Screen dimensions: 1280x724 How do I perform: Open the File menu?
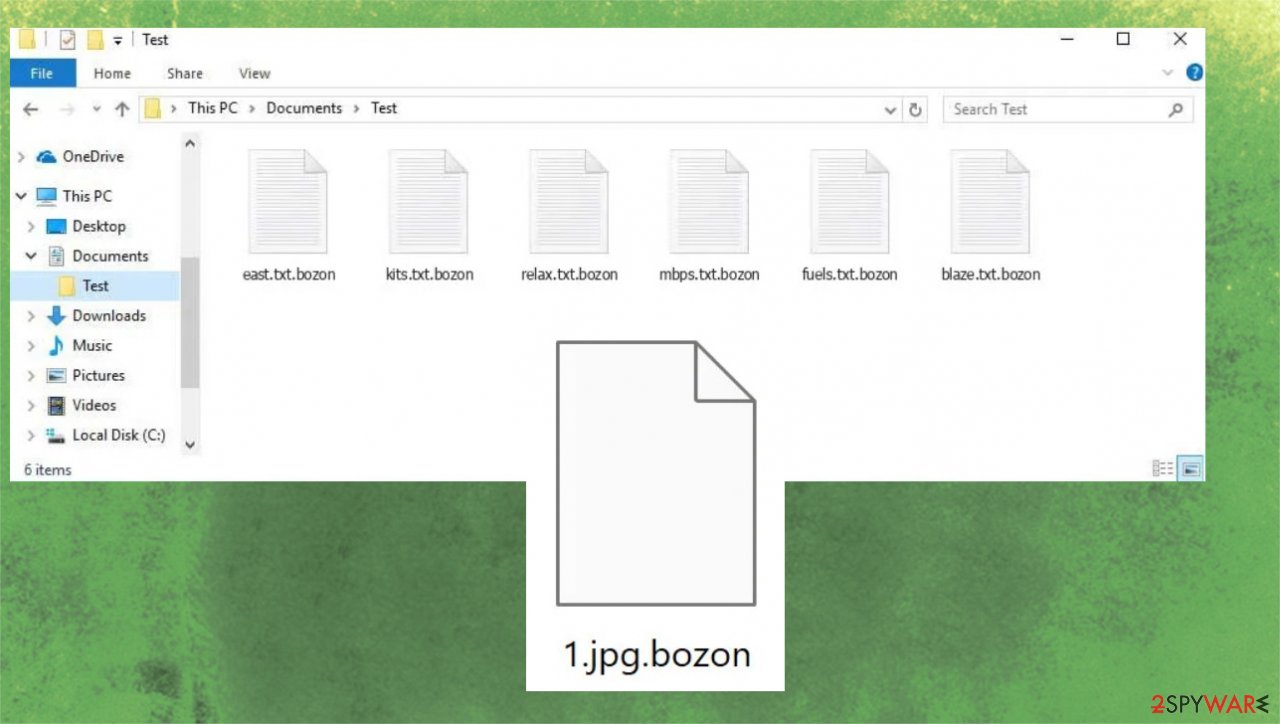[x=42, y=73]
